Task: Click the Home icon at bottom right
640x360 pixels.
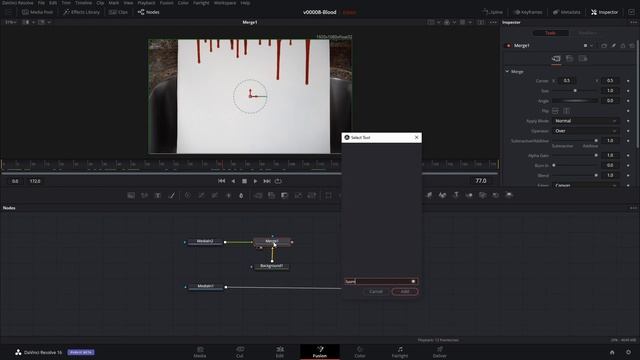Action: 612,352
